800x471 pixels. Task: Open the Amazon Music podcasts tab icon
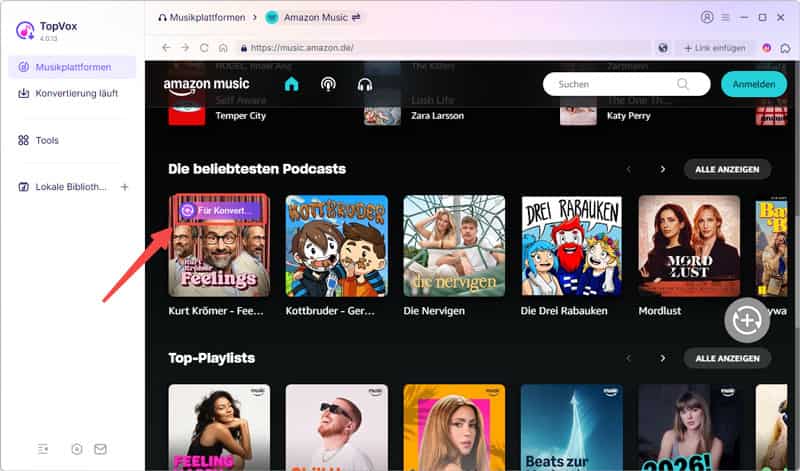click(x=328, y=84)
